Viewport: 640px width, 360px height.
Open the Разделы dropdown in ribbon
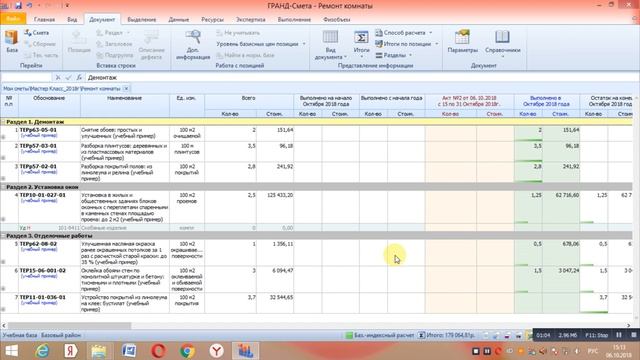coord(394,55)
